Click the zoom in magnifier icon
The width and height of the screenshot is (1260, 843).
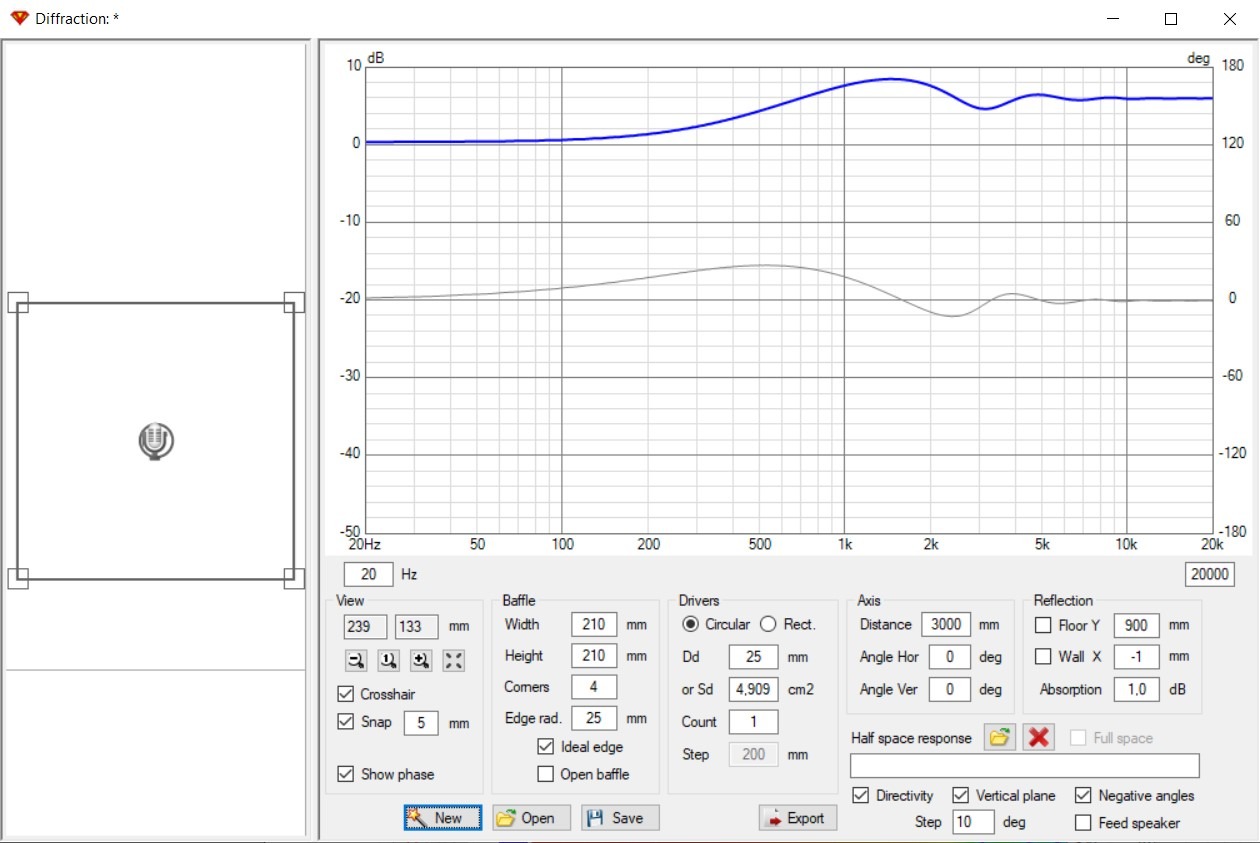tap(421, 660)
